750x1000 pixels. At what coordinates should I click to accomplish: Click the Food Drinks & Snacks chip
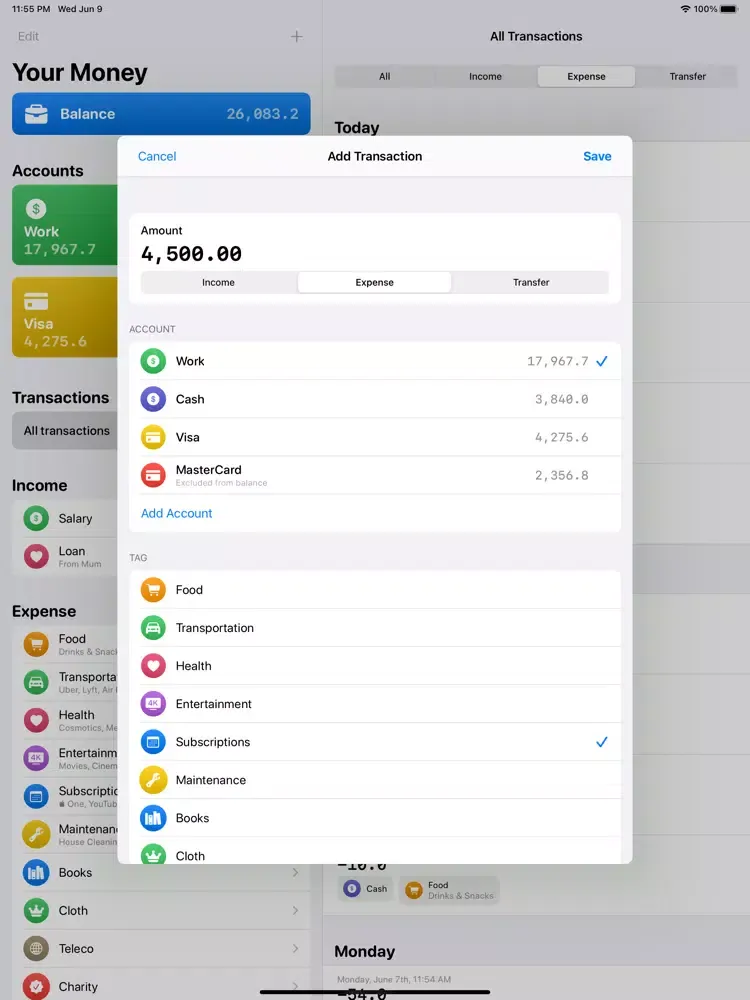click(450, 890)
